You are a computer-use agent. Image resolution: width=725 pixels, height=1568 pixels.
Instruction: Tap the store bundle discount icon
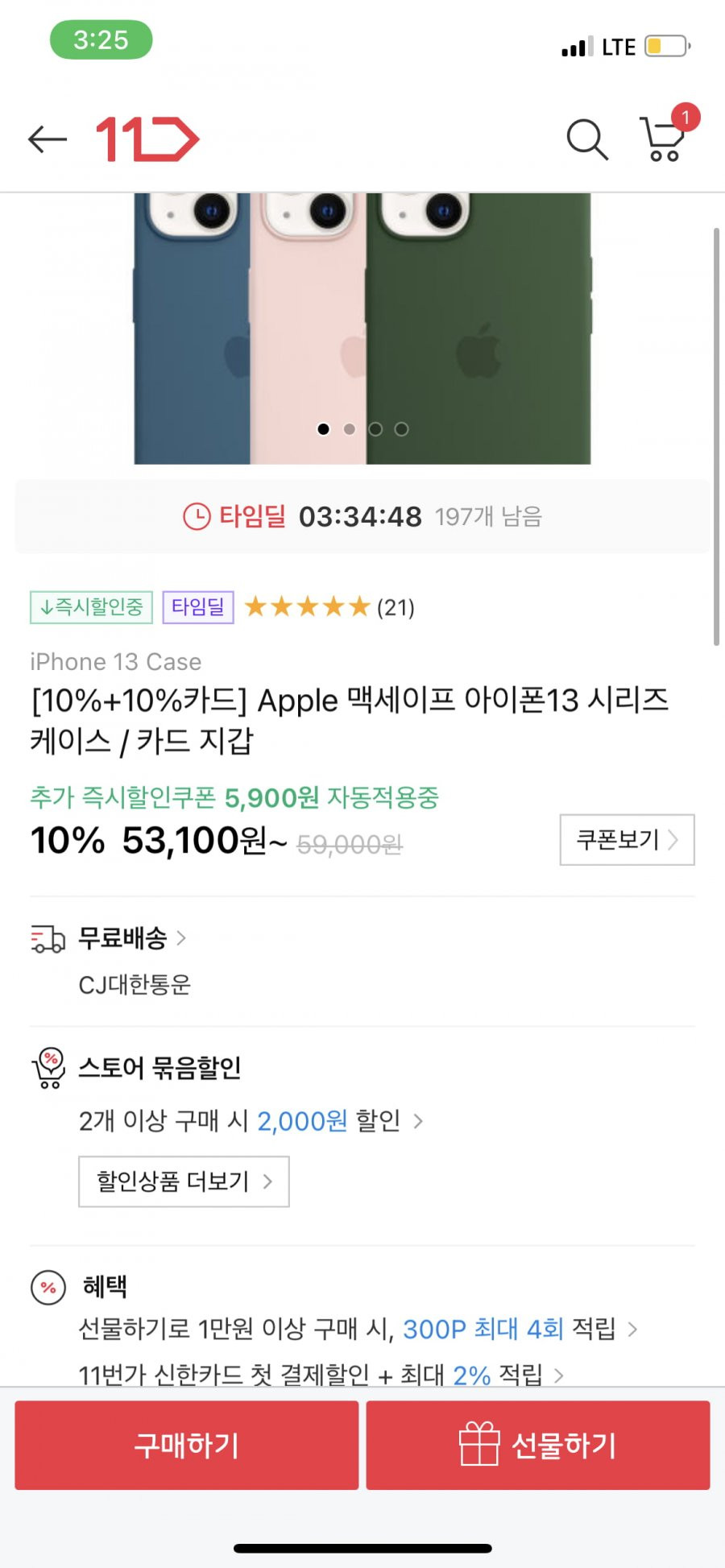[x=48, y=1068]
